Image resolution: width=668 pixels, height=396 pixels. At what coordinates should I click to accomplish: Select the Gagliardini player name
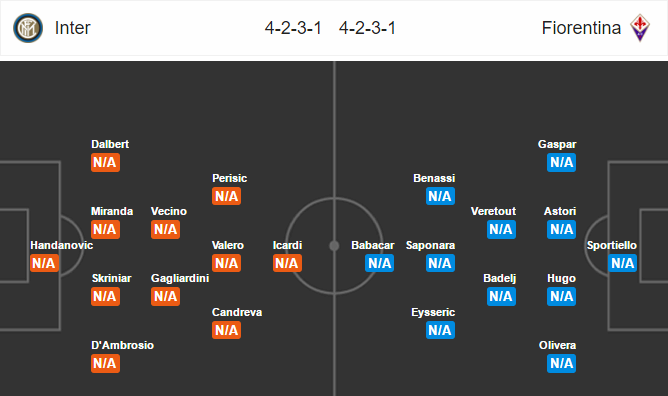point(180,278)
